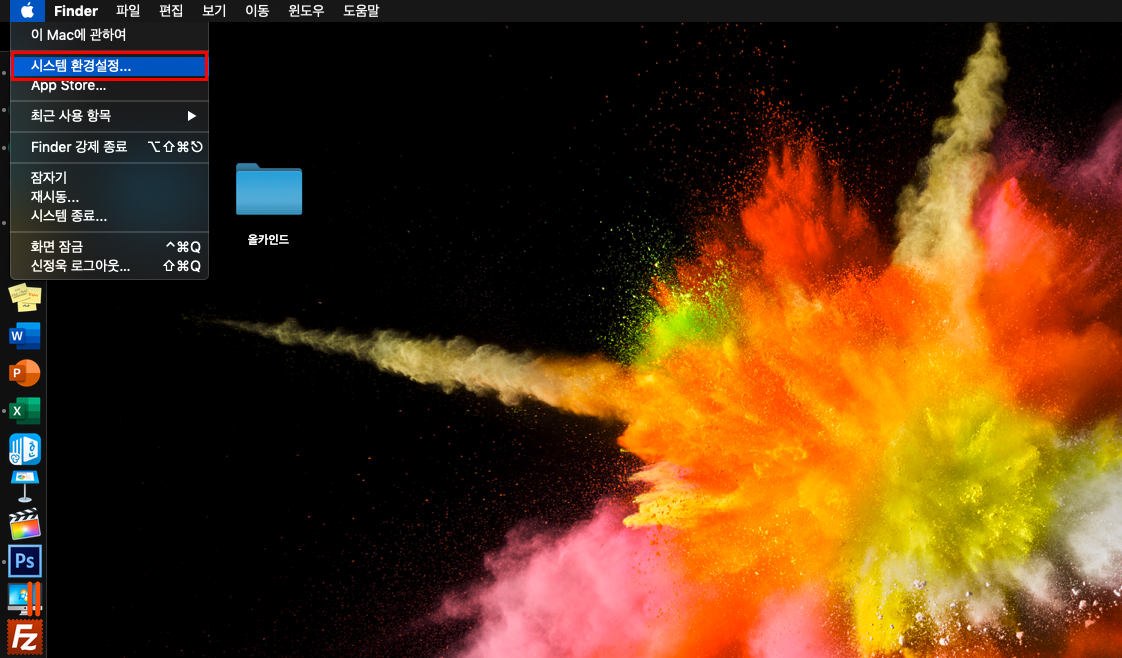The image size is (1122, 658).
Task: Launch Excel from the Dock
Action: 24,411
